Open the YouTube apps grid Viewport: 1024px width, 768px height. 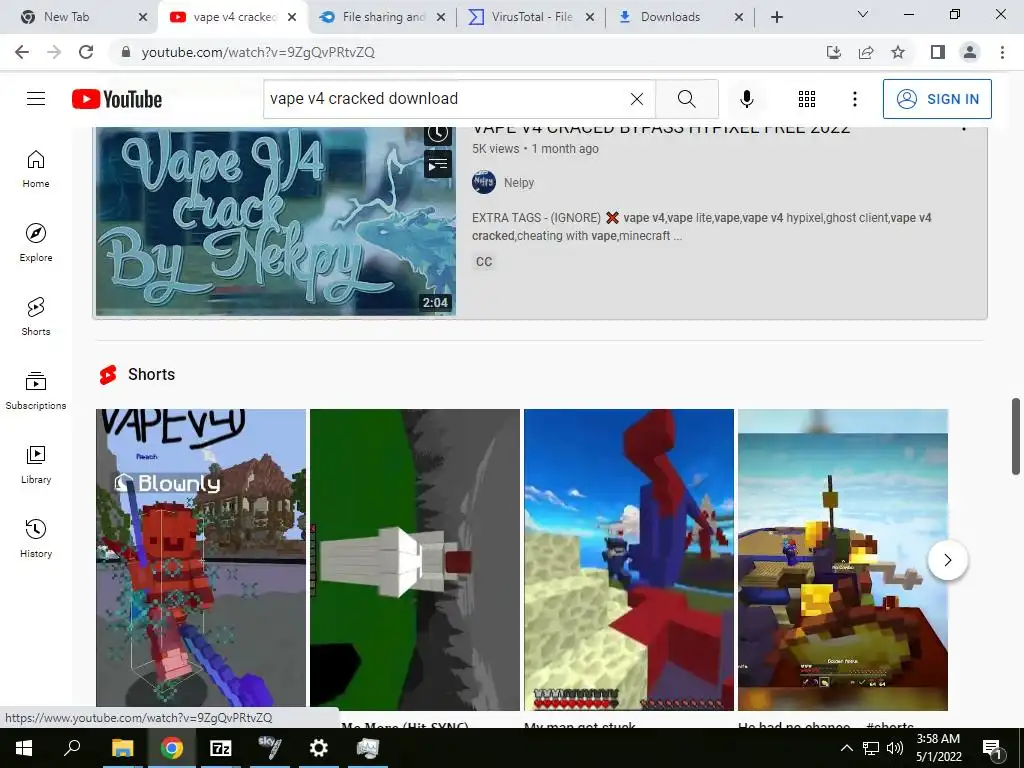point(807,99)
